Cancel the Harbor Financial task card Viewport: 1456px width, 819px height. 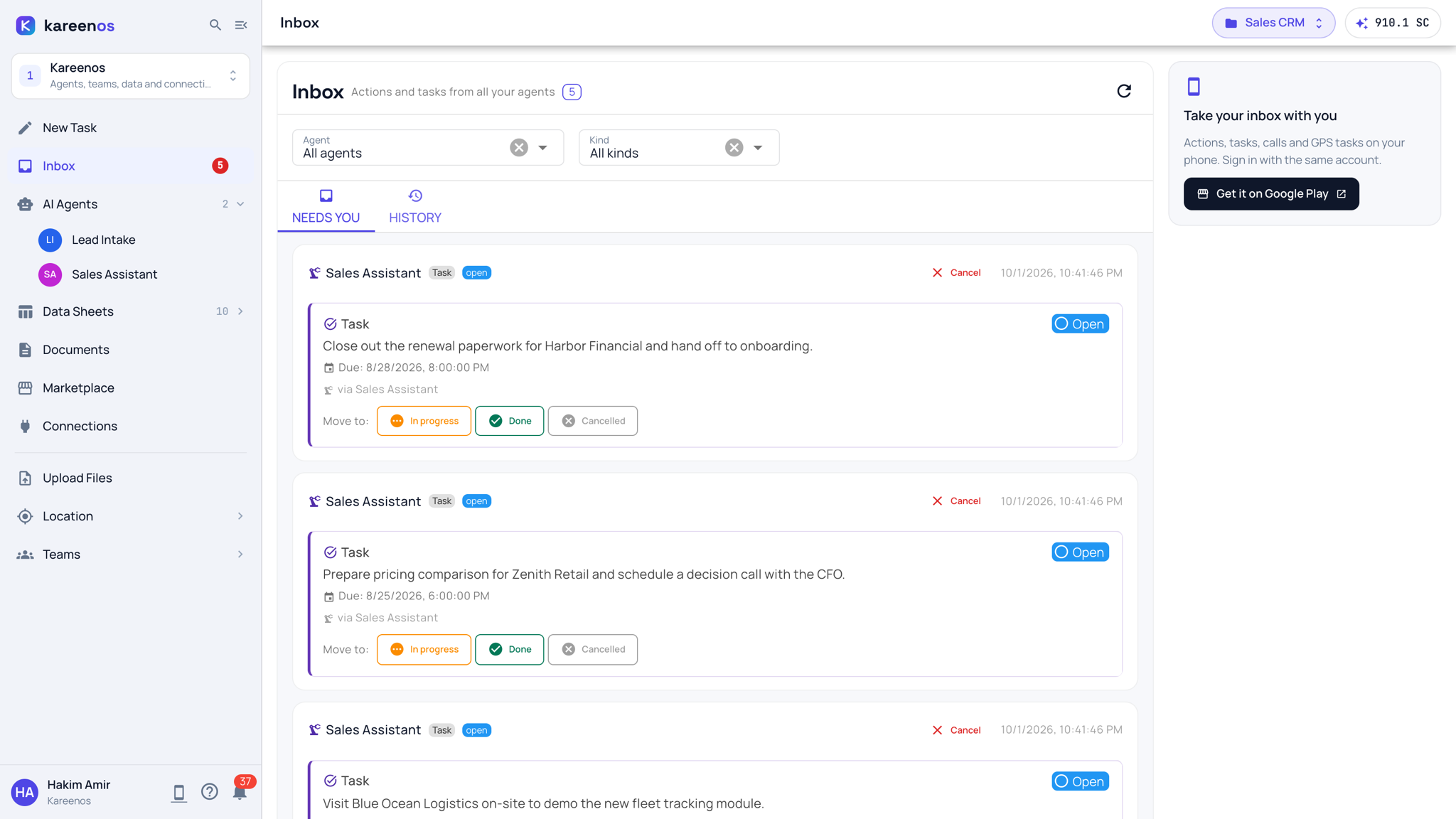click(x=956, y=273)
